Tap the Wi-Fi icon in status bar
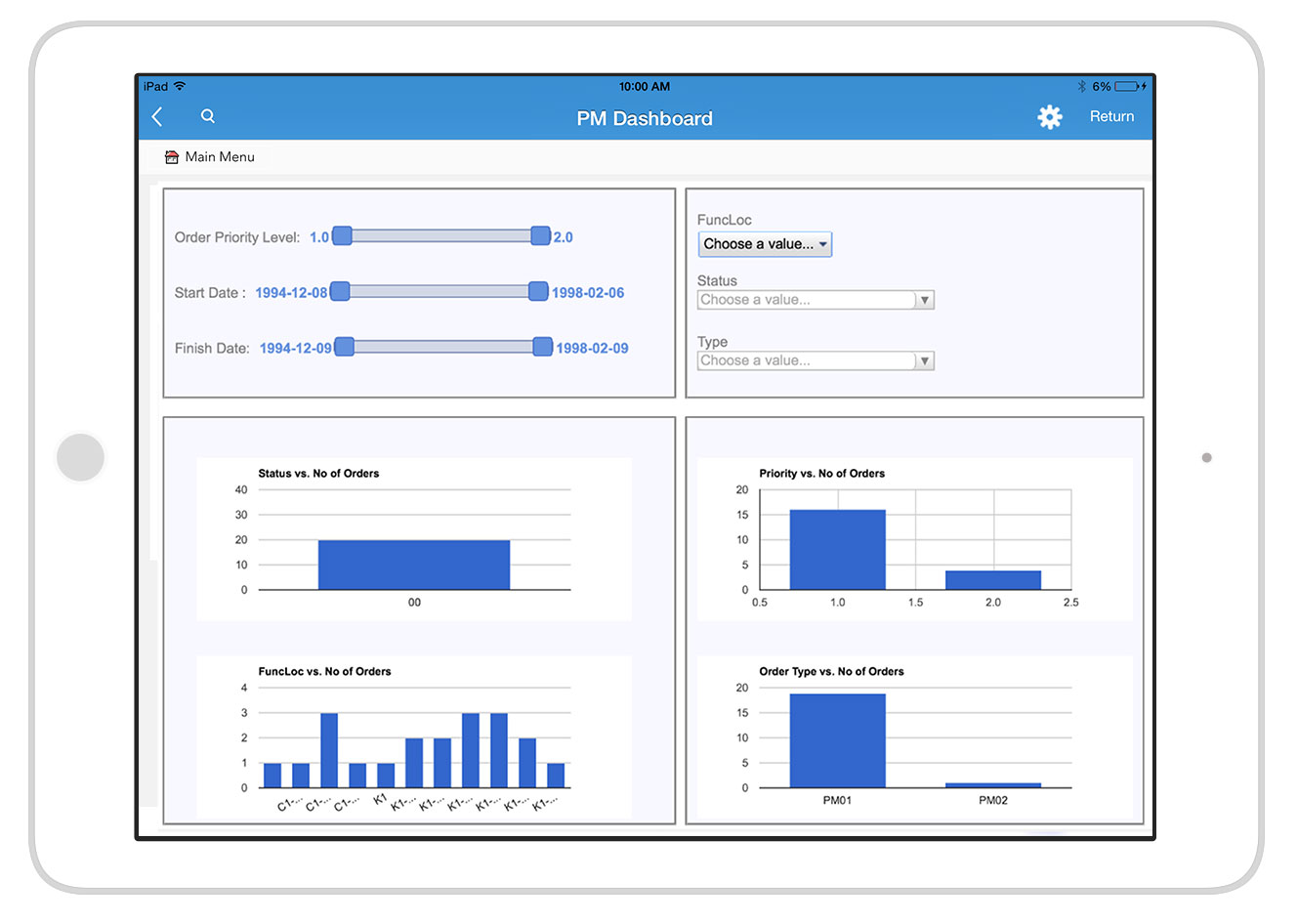 coord(180,87)
